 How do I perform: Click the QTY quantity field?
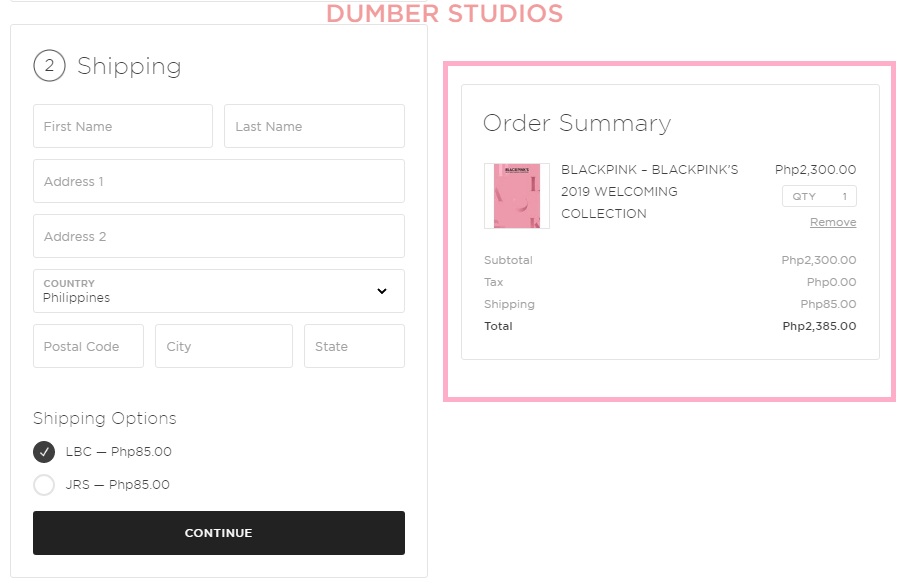[819, 196]
